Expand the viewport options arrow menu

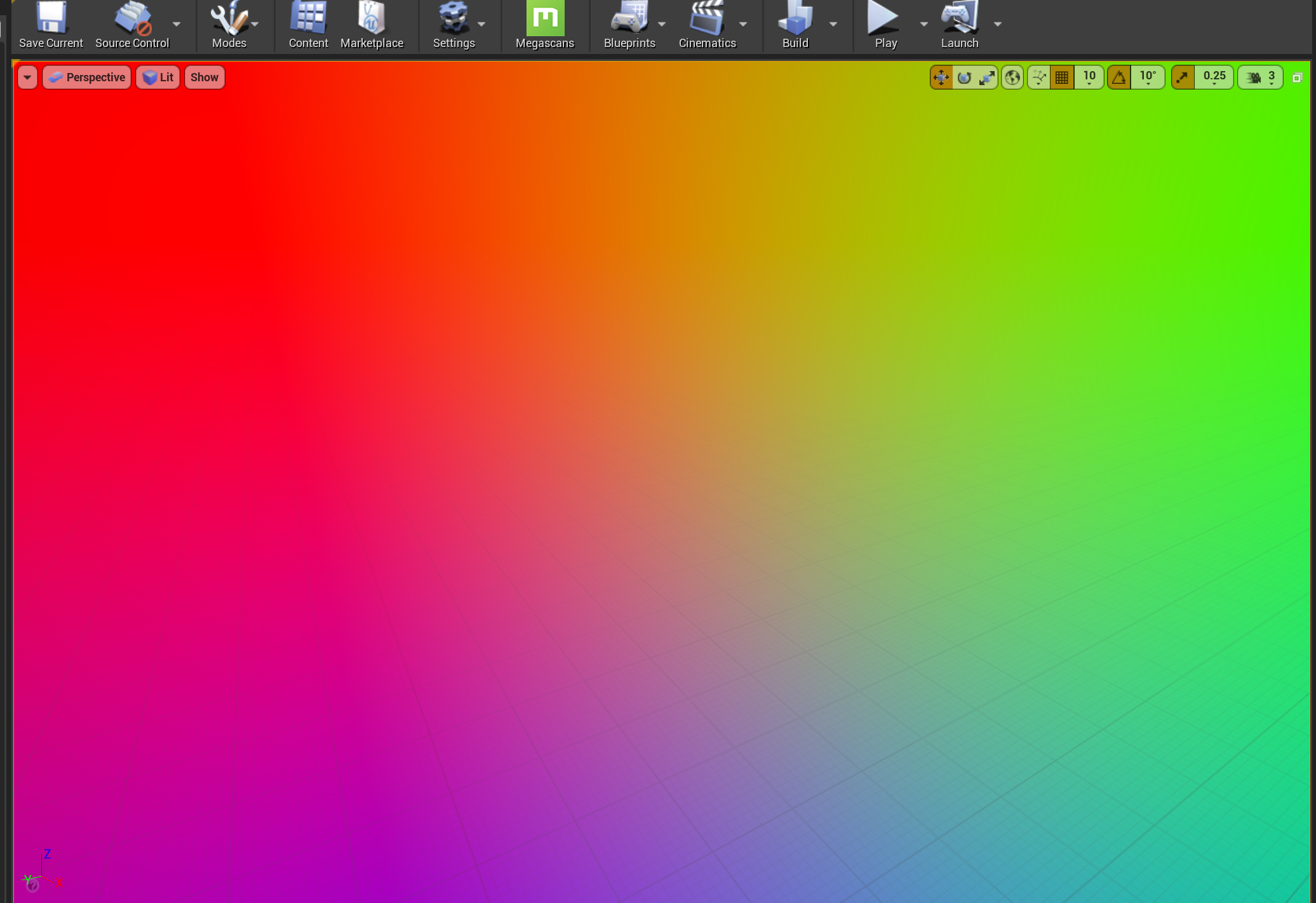pyautogui.click(x=27, y=77)
